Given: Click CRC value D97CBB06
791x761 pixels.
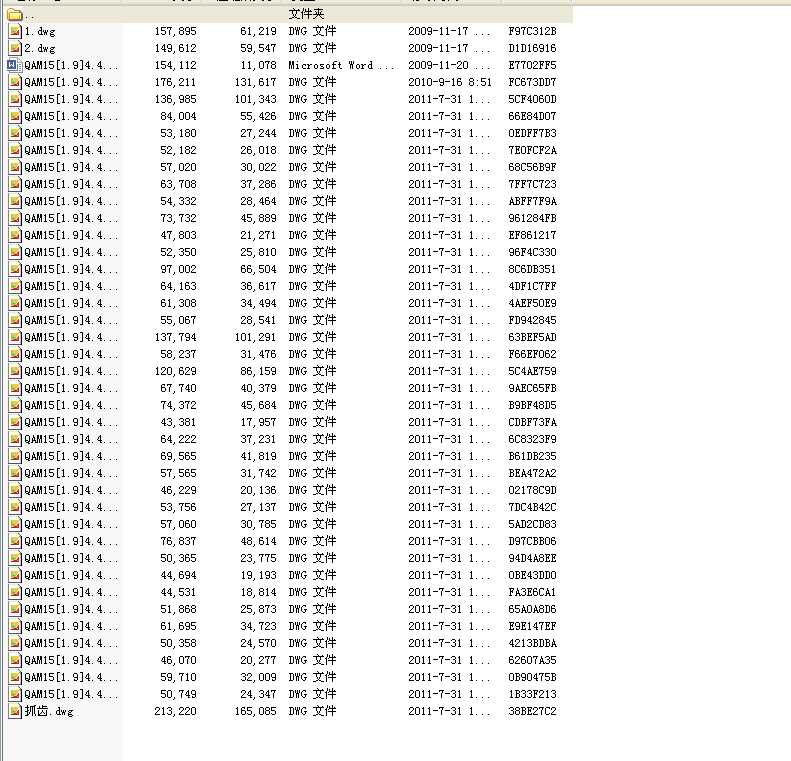Looking at the screenshot, I should coord(532,541).
